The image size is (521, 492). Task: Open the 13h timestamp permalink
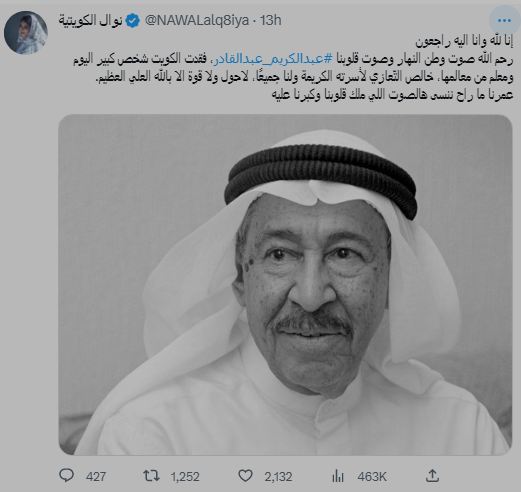pos(271,21)
